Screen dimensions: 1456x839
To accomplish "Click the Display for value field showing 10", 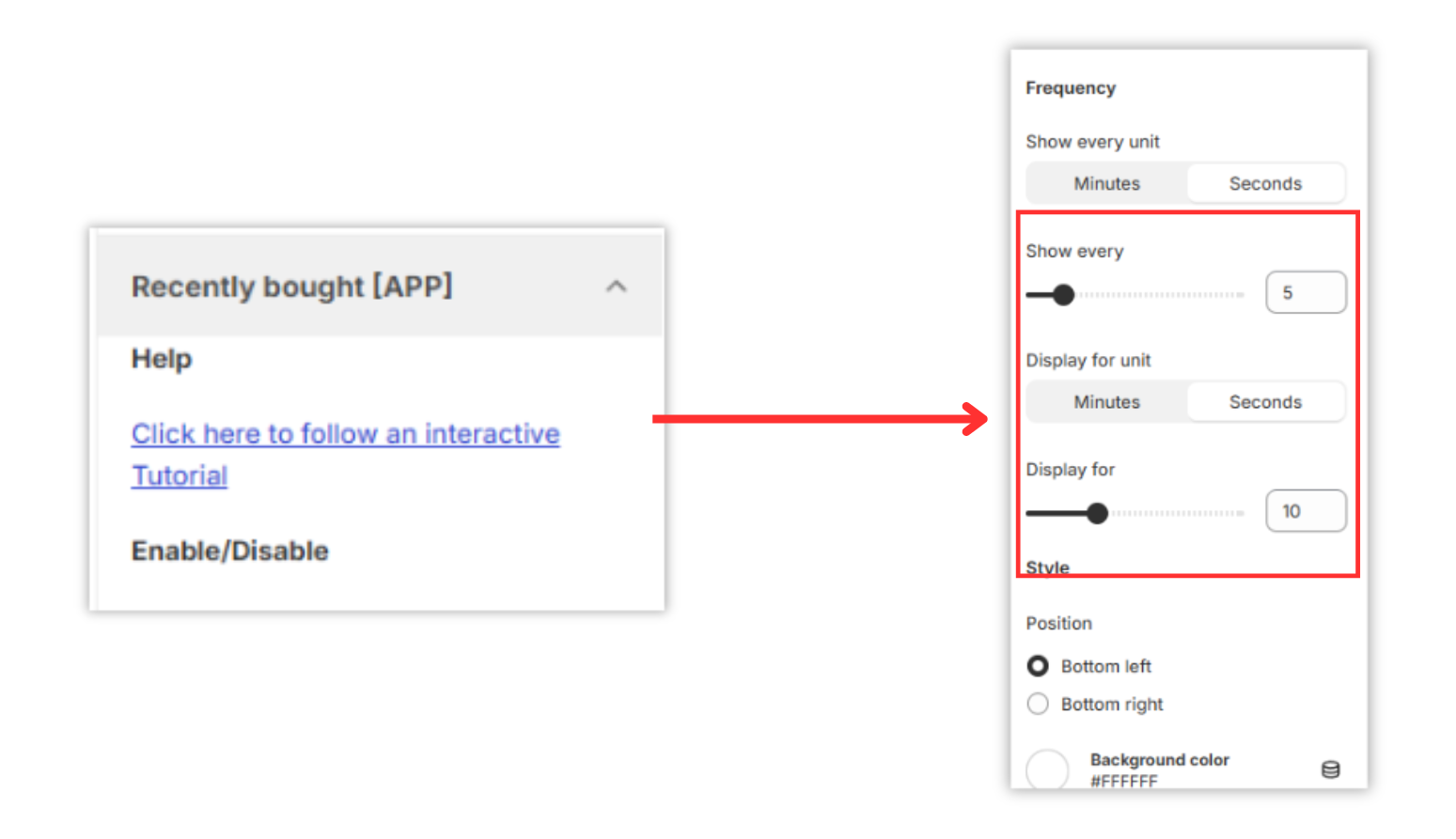I will coord(1306,510).
